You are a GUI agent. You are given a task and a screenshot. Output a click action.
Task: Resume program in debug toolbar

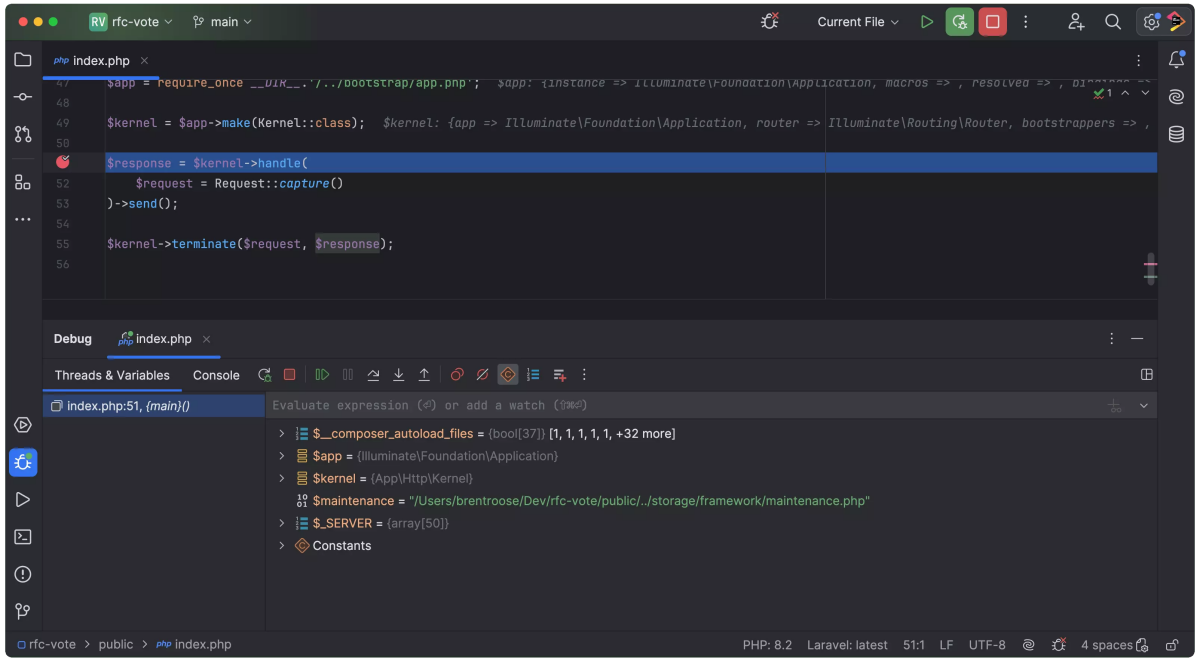322,375
